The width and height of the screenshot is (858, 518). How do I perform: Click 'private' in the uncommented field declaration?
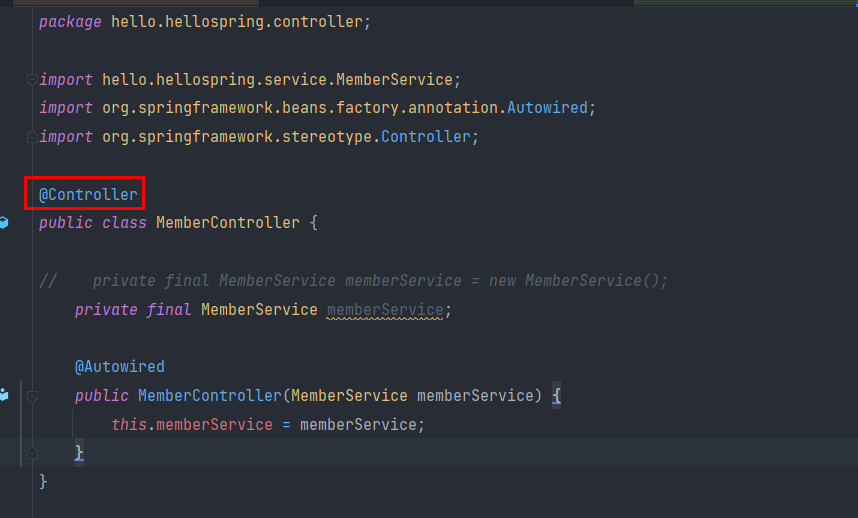(106, 310)
